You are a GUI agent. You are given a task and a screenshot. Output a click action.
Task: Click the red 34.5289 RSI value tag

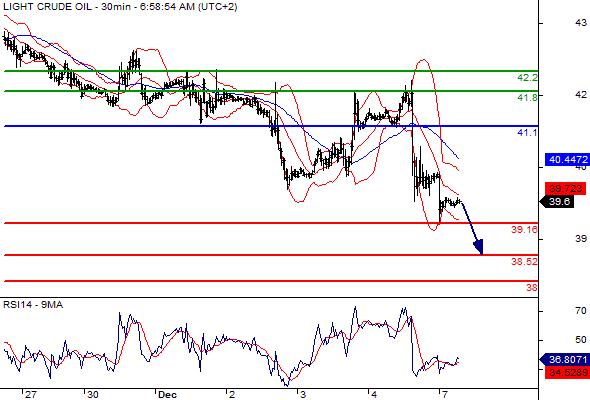[x=567, y=373]
